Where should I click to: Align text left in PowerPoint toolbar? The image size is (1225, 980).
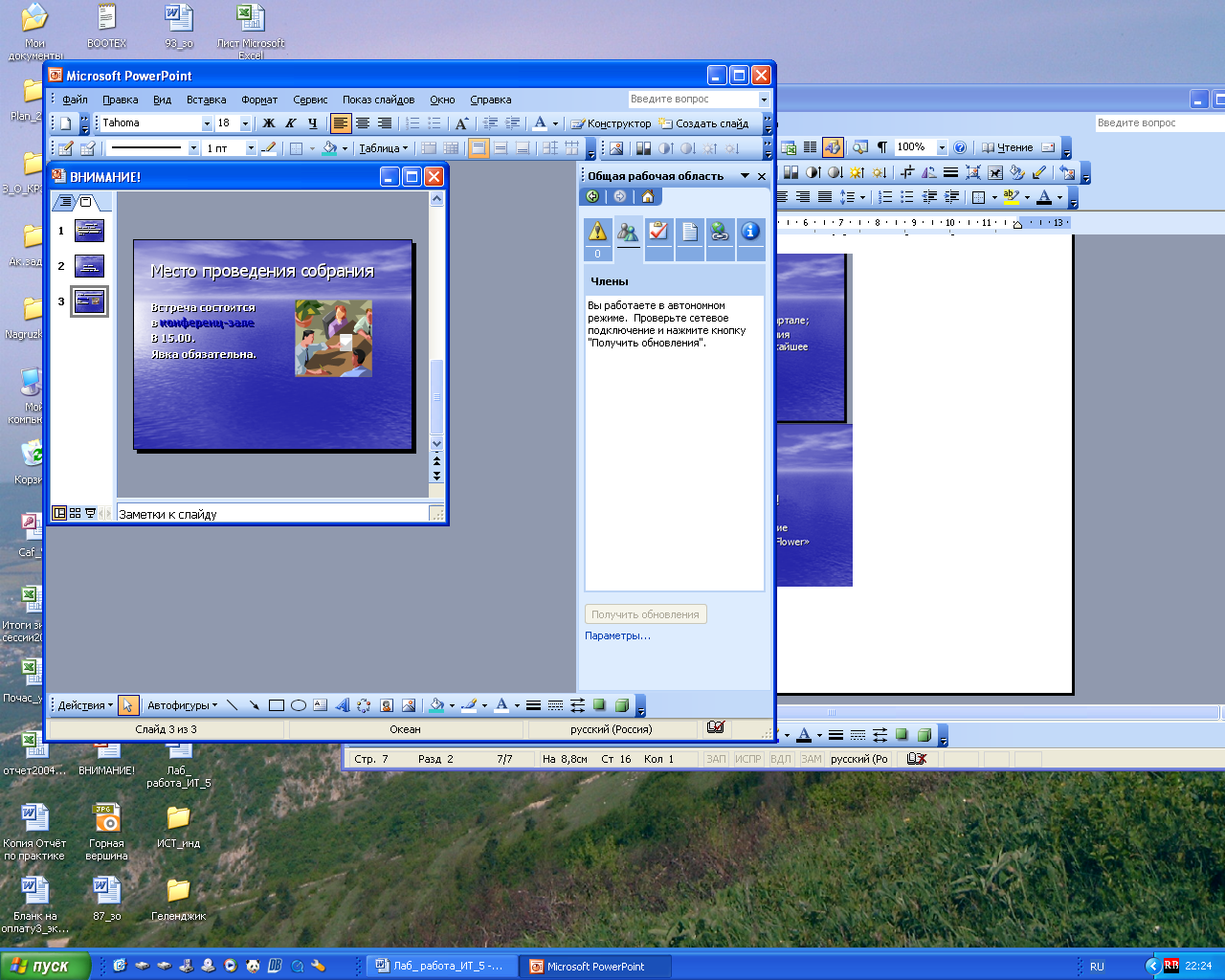(x=341, y=123)
